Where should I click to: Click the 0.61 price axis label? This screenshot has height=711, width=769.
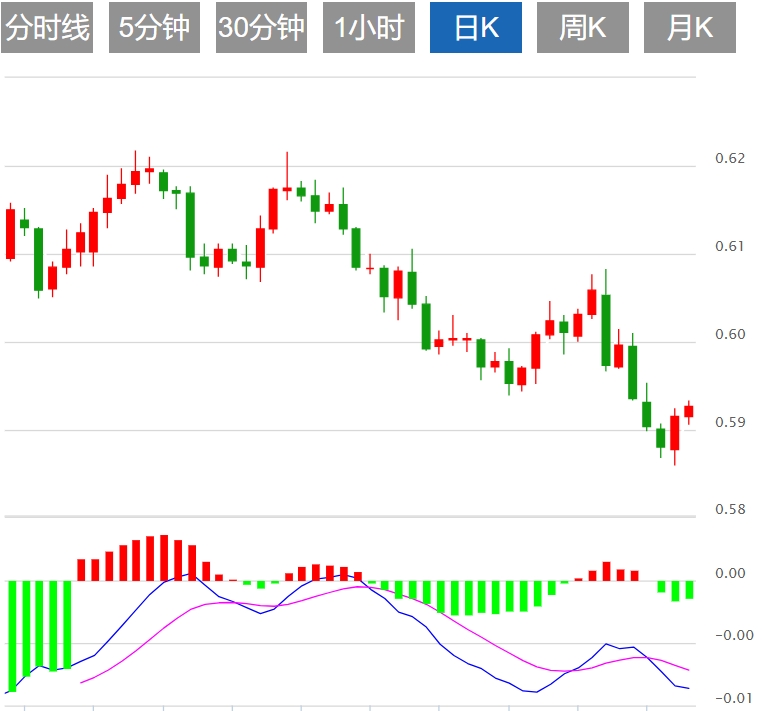(x=731, y=246)
